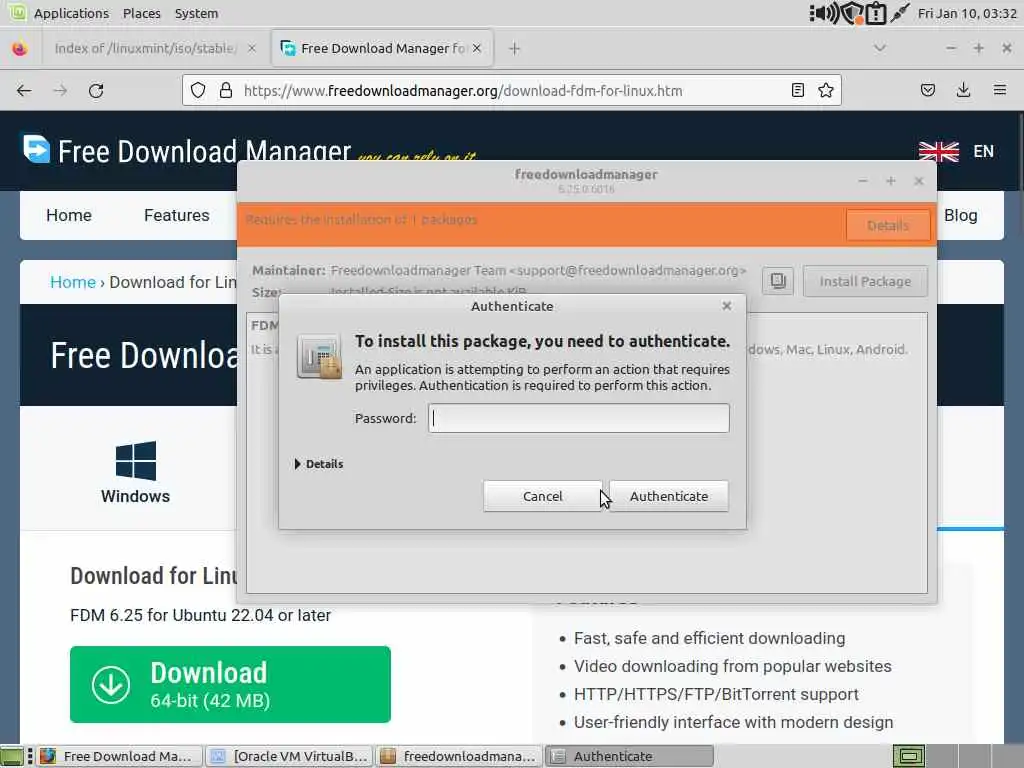Click the site padlock icon
1024x768 pixels.
226,91
